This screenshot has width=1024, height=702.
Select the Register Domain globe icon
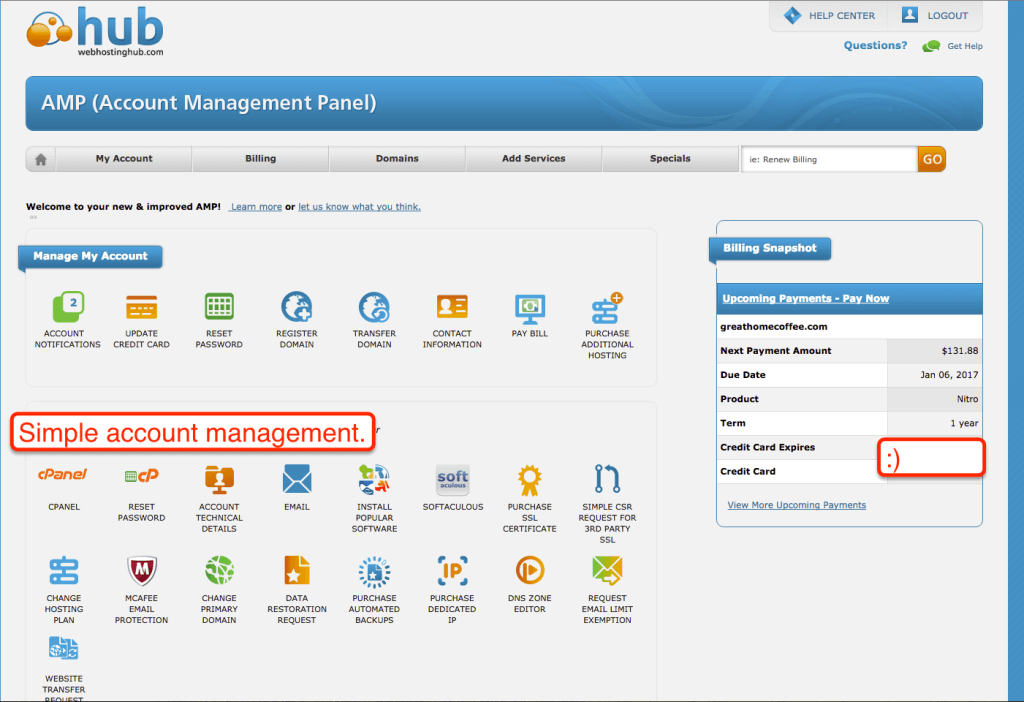(296, 307)
